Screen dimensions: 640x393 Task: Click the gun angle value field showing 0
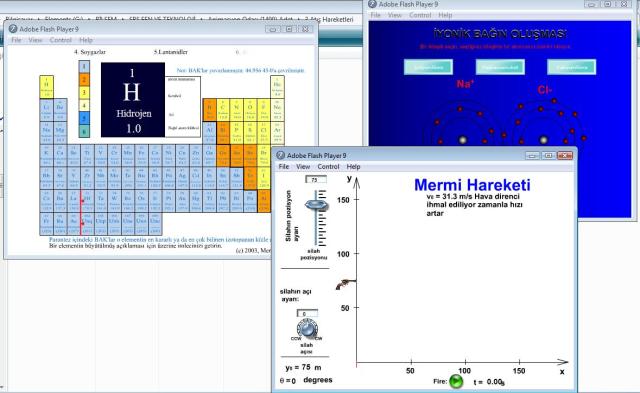click(x=307, y=313)
